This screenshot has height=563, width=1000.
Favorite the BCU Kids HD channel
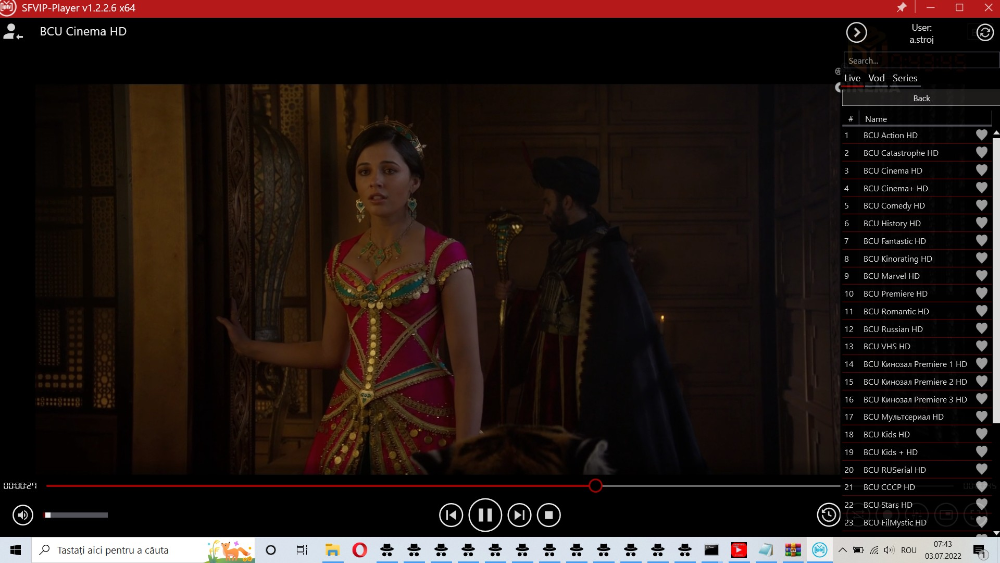coord(982,434)
